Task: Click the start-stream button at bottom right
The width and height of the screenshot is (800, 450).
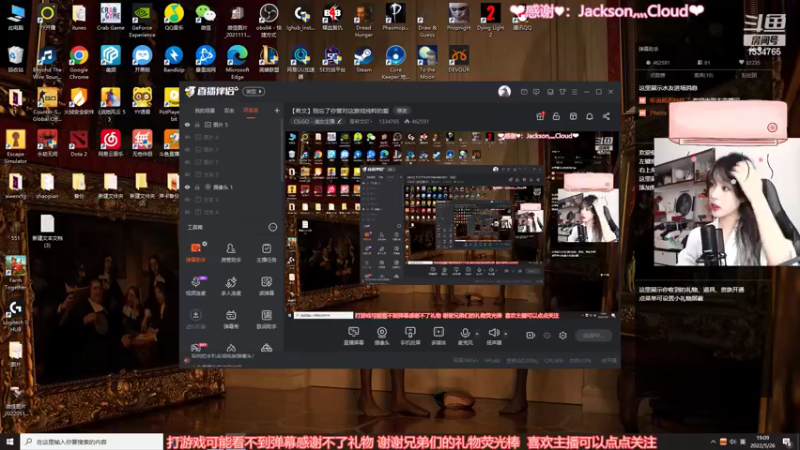Action: tap(593, 335)
